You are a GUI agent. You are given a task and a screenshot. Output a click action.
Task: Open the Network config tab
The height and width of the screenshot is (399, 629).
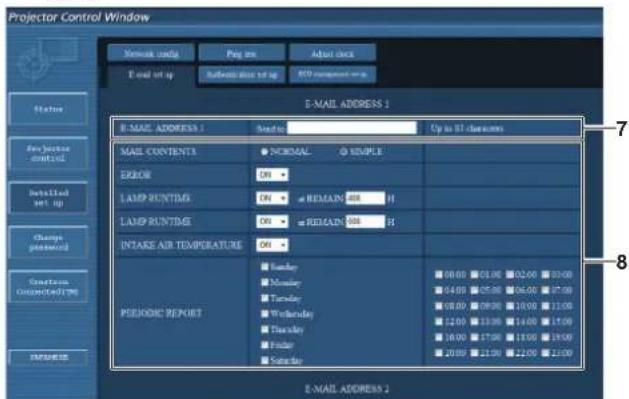click(x=151, y=53)
